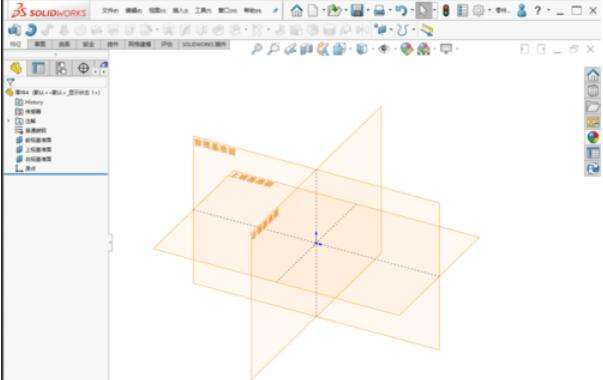Click the blue origin point in viewport
This screenshot has width=603, height=380.
[x=316, y=243]
